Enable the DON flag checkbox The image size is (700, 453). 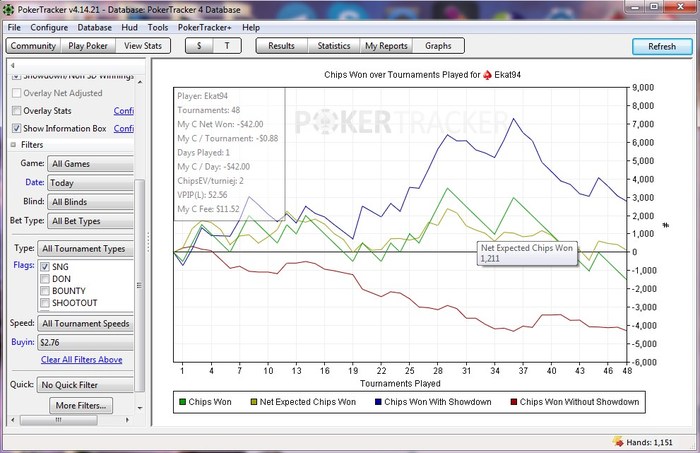pos(45,279)
